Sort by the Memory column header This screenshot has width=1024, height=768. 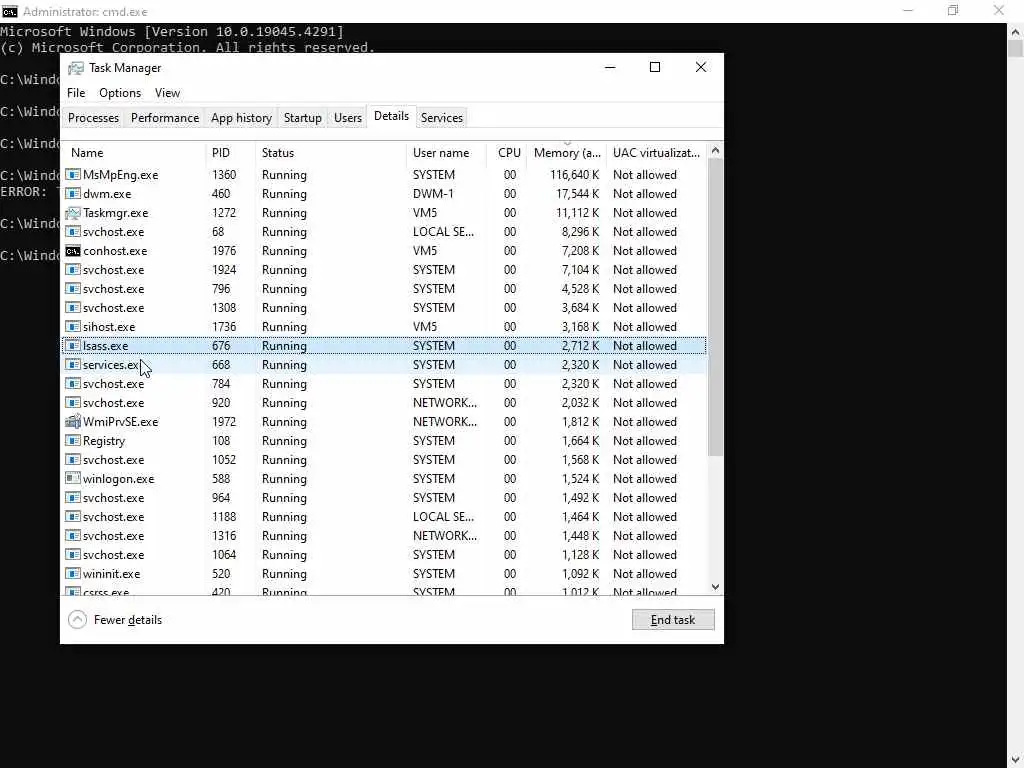pyautogui.click(x=566, y=153)
